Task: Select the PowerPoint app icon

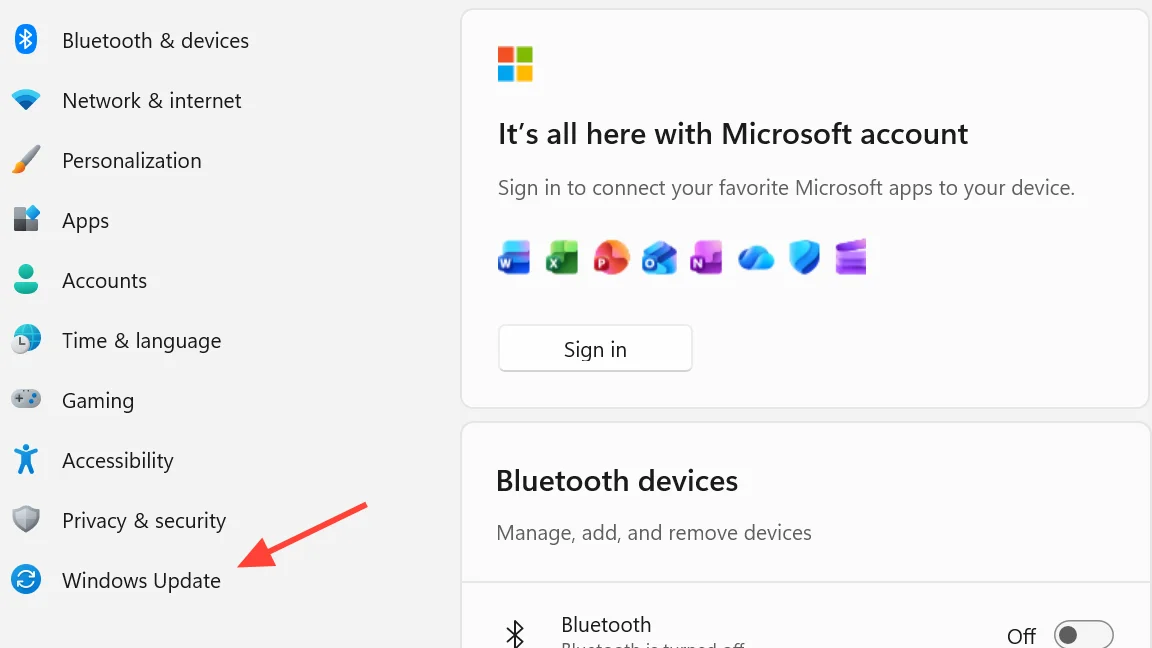Action: tap(610, 258)
